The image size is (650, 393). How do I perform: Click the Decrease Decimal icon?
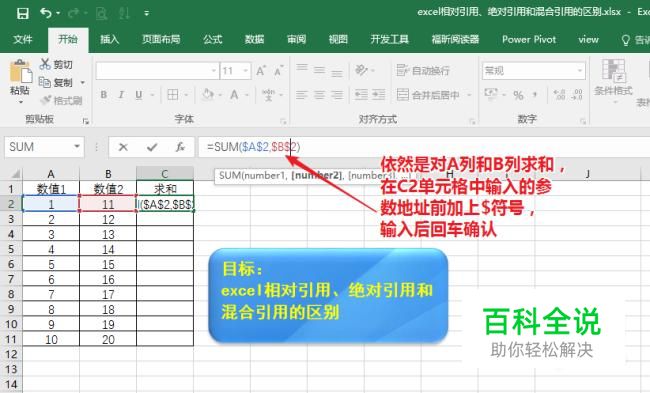(x=577, y=95)
